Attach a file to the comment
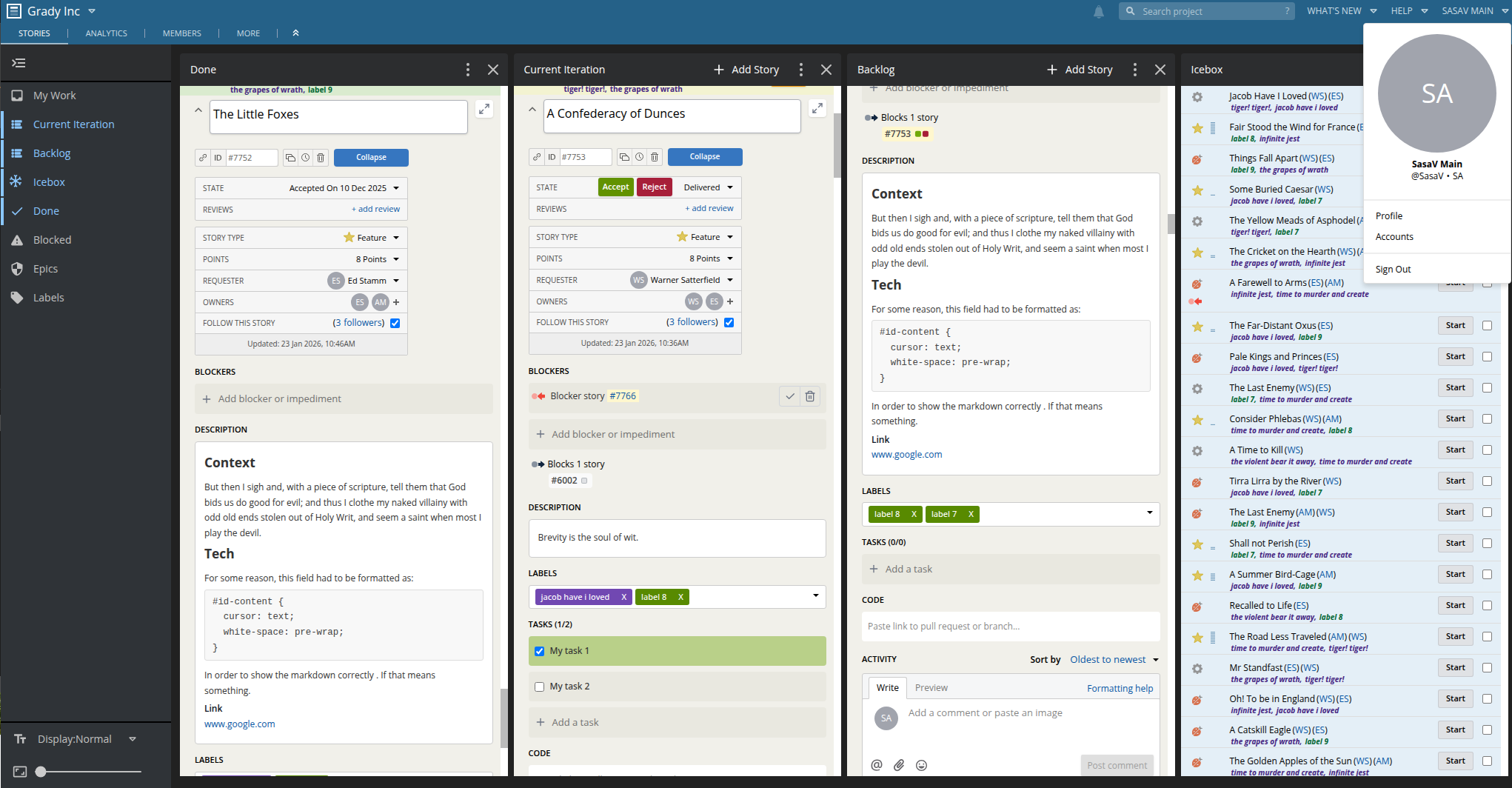Screen dimensions: 1512x788 pyautogui.click(x=899, y=765)
